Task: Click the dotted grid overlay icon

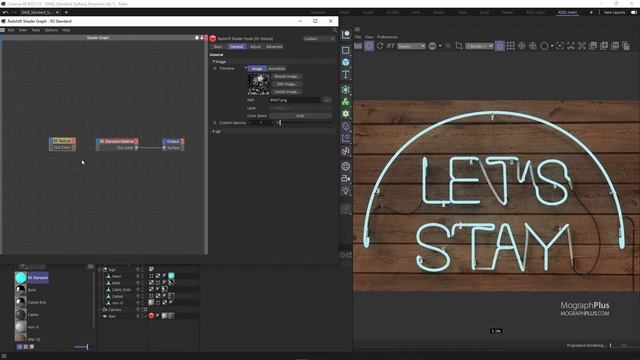Action: click(511, 46)
